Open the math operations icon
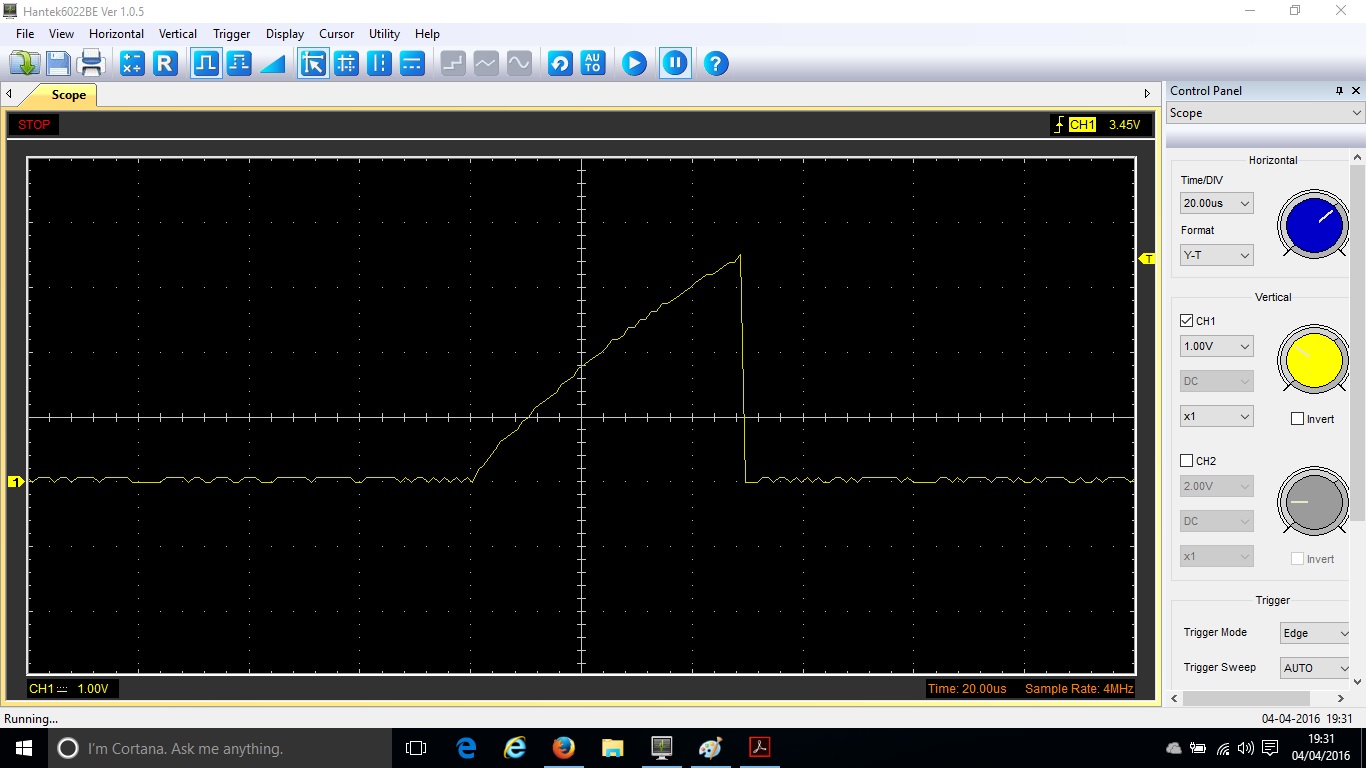The height and width of the screenshot is (768, 1366). coord(132,64)
